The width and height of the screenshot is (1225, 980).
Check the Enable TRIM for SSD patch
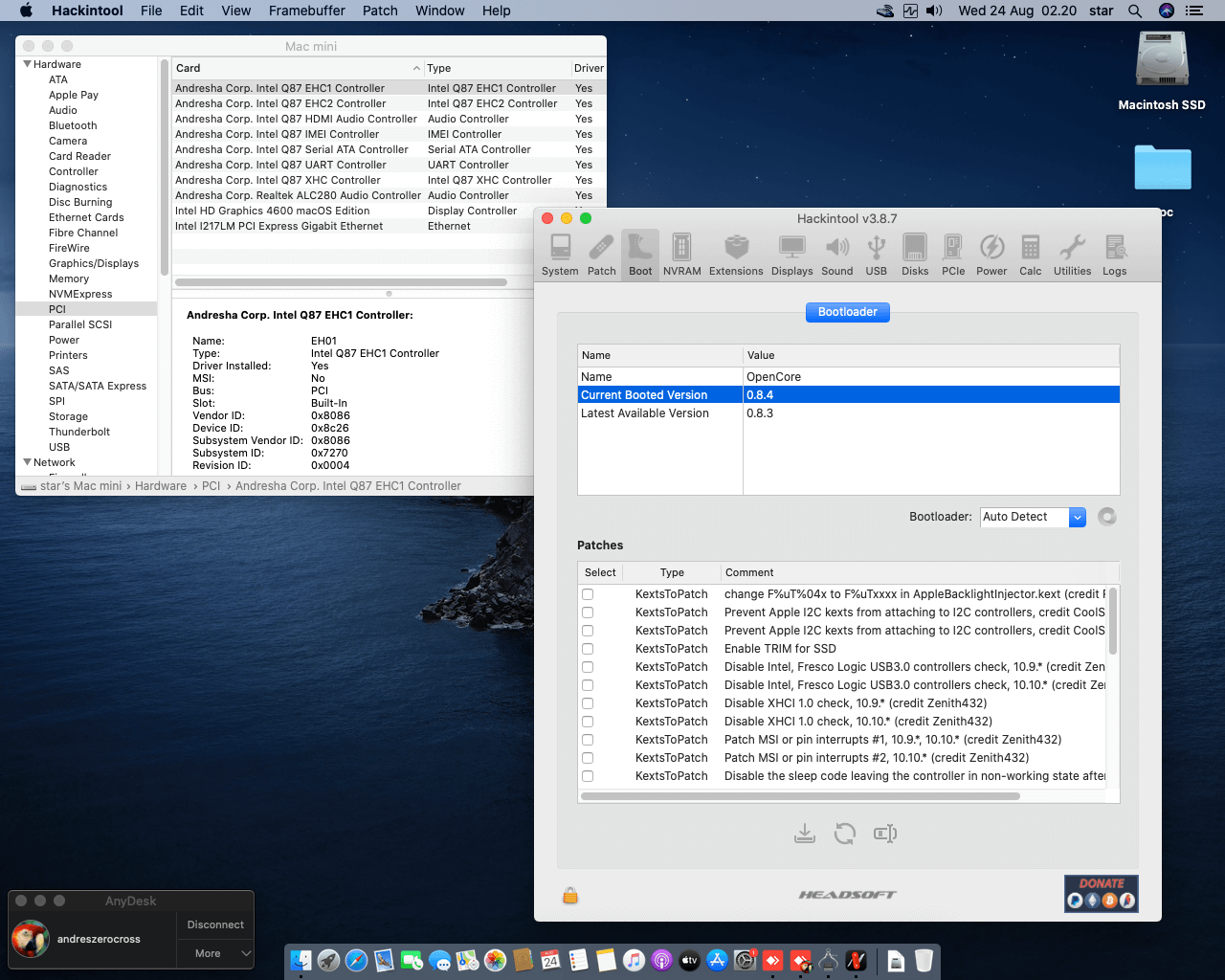coord(588,649)
